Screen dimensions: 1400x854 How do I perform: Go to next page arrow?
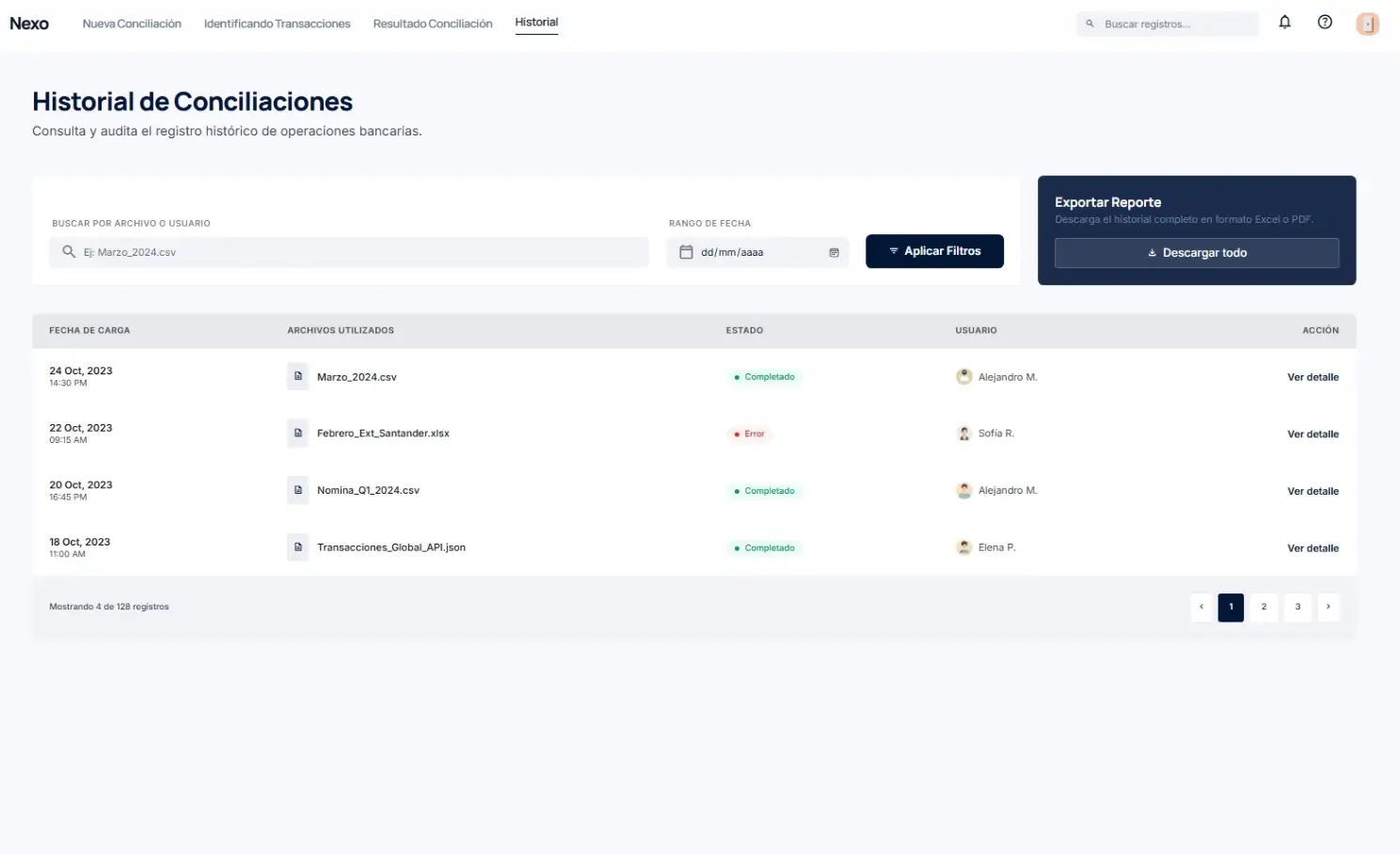point(1328,607)
